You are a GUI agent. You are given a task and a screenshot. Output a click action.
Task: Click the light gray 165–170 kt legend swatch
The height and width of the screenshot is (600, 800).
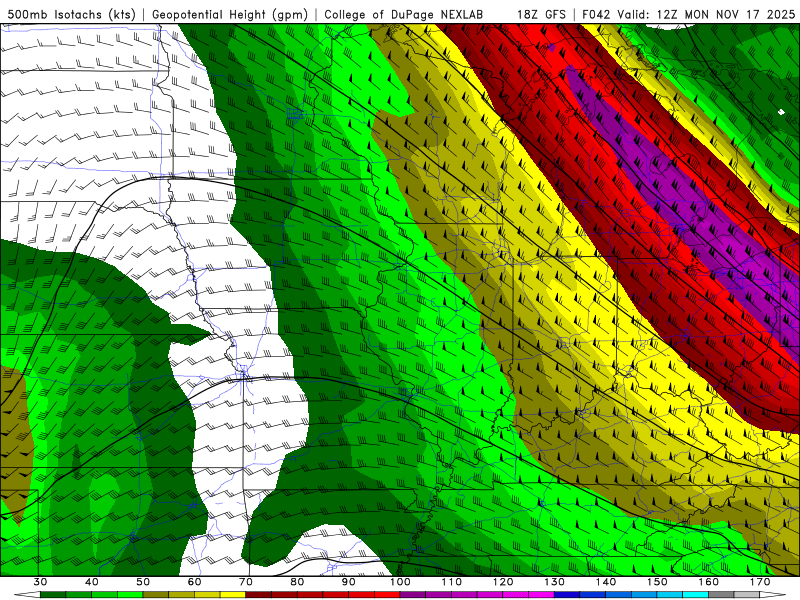pyautogui.click(x=747, y=595)
